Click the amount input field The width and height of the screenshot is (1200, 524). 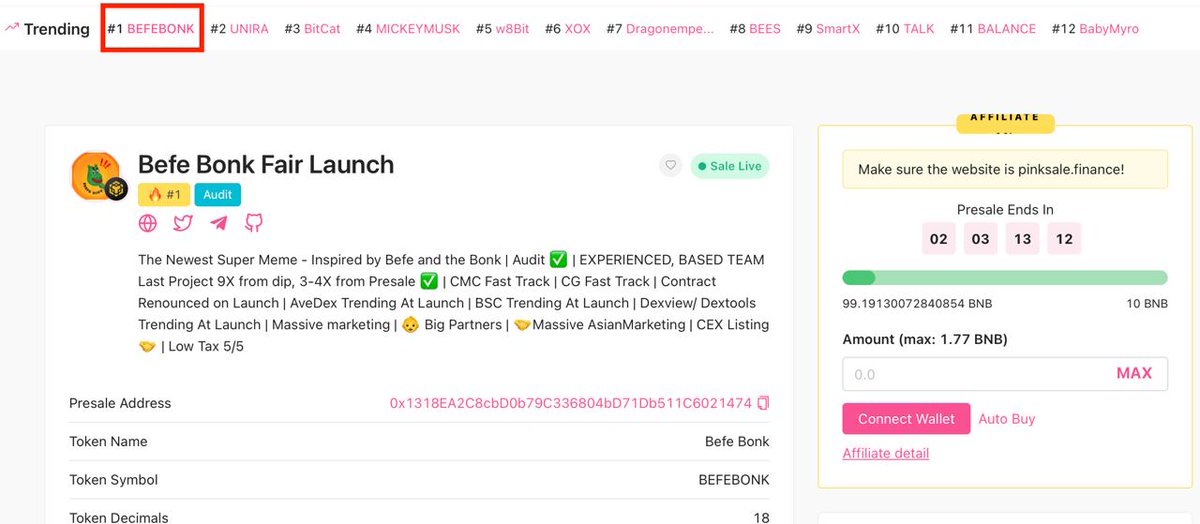point(1004,374)
